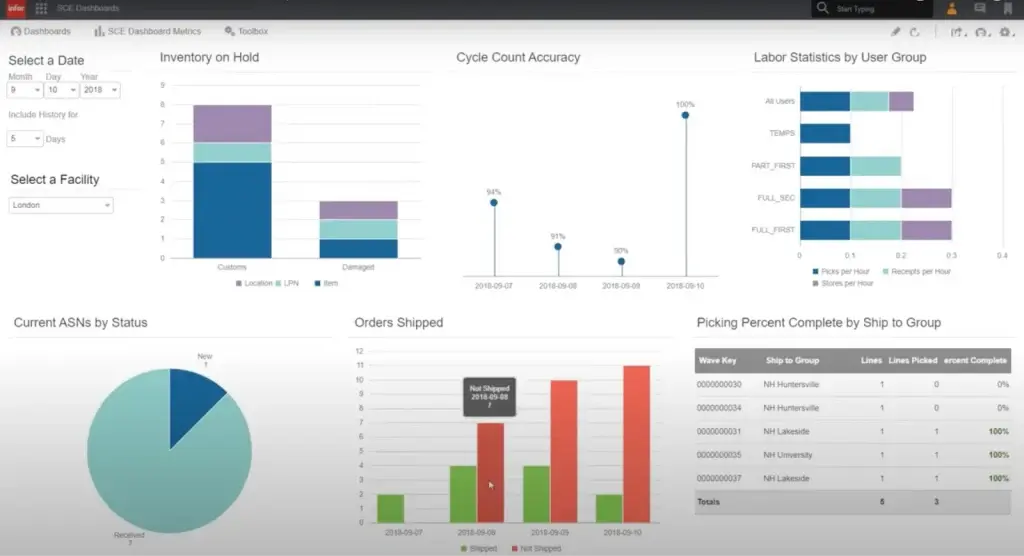Click the Toolbox button

pyautogui.click(x=247, y=32)
